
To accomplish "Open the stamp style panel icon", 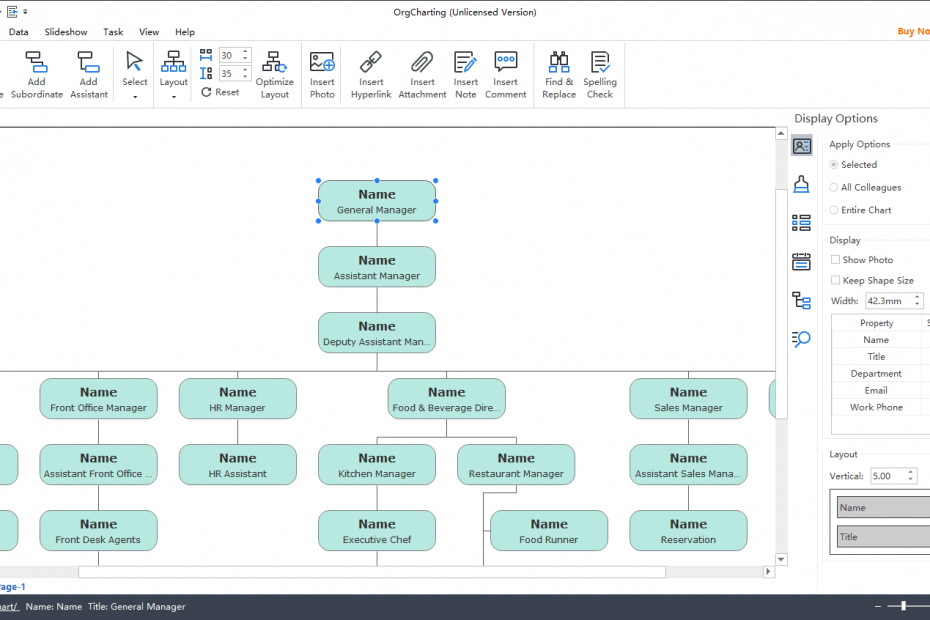I will (801, 185).
